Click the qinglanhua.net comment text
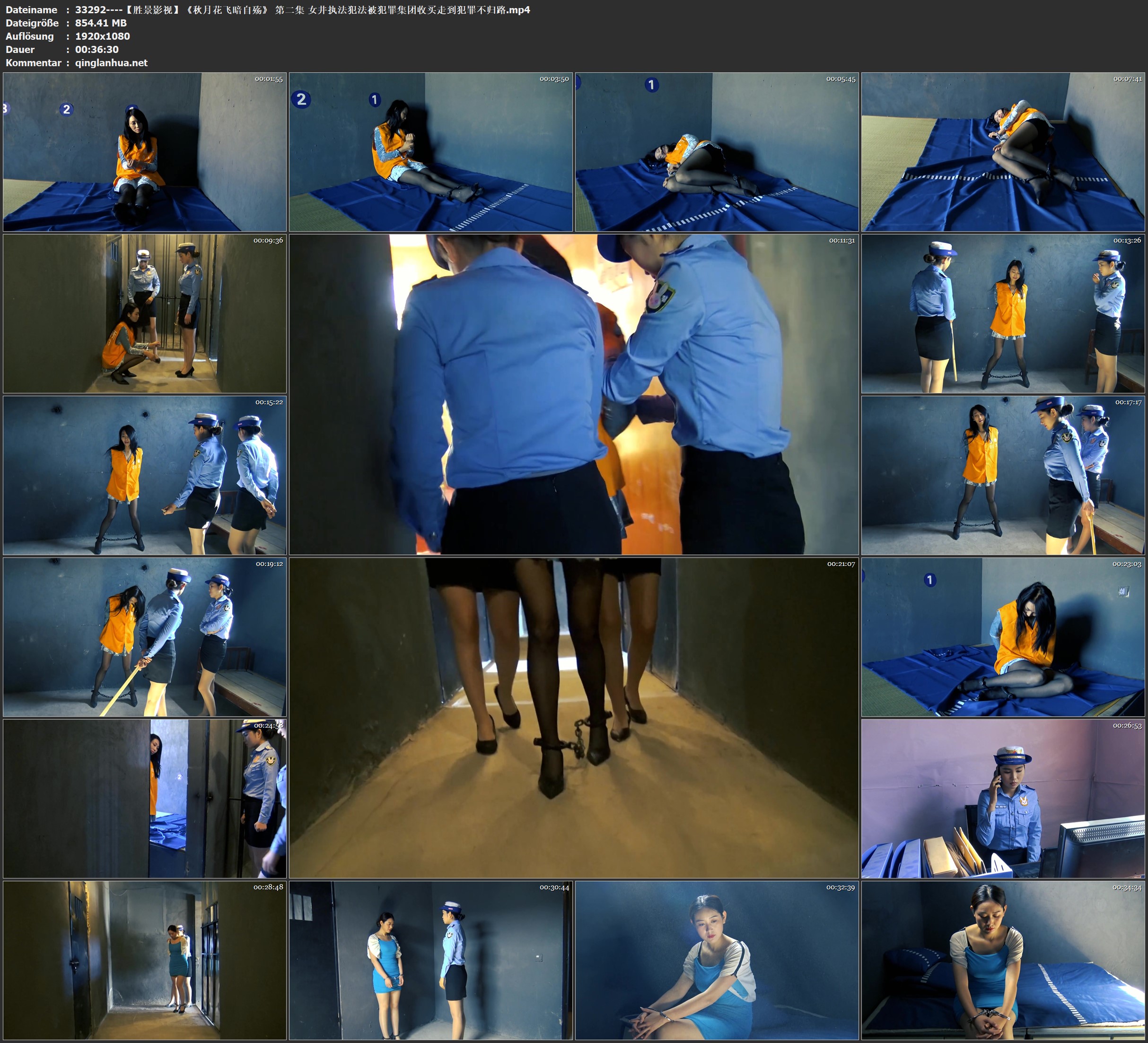 click(x=111, y=62)
